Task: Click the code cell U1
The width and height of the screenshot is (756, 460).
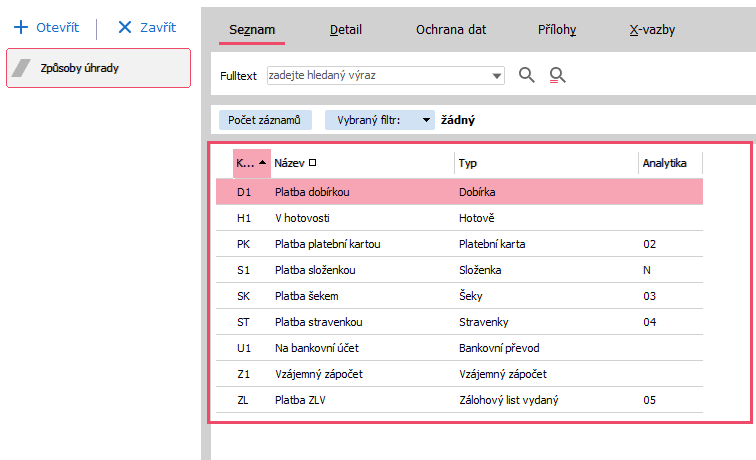Action: click(x=244, y=348)
